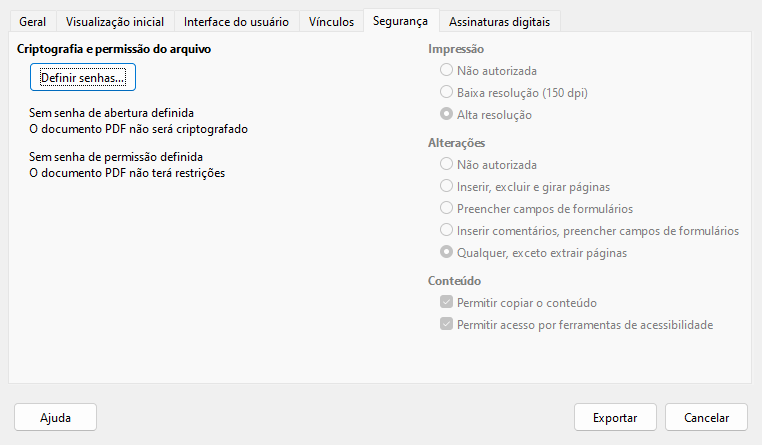
Task: Click text O documento PDF não será criptografado
Action: (x=139, y=129)
